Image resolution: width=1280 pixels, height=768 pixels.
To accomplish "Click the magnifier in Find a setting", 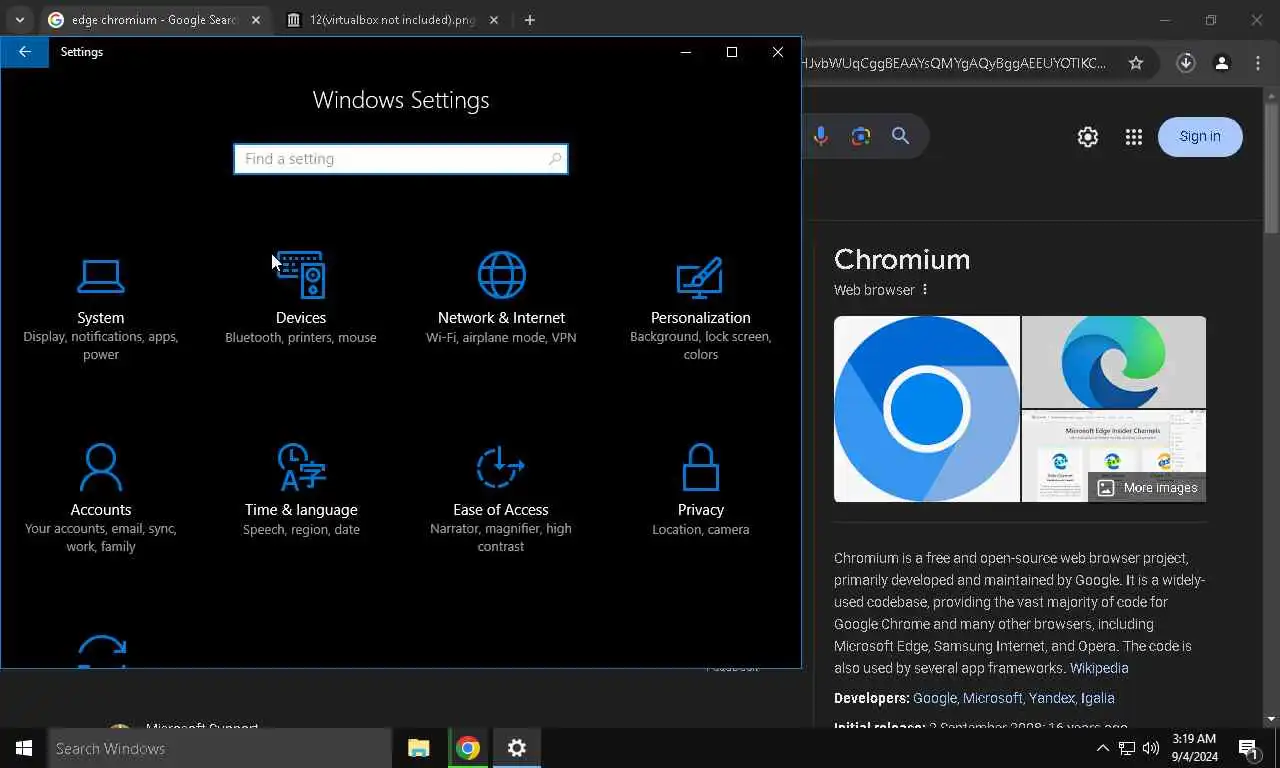I will 555,159.
